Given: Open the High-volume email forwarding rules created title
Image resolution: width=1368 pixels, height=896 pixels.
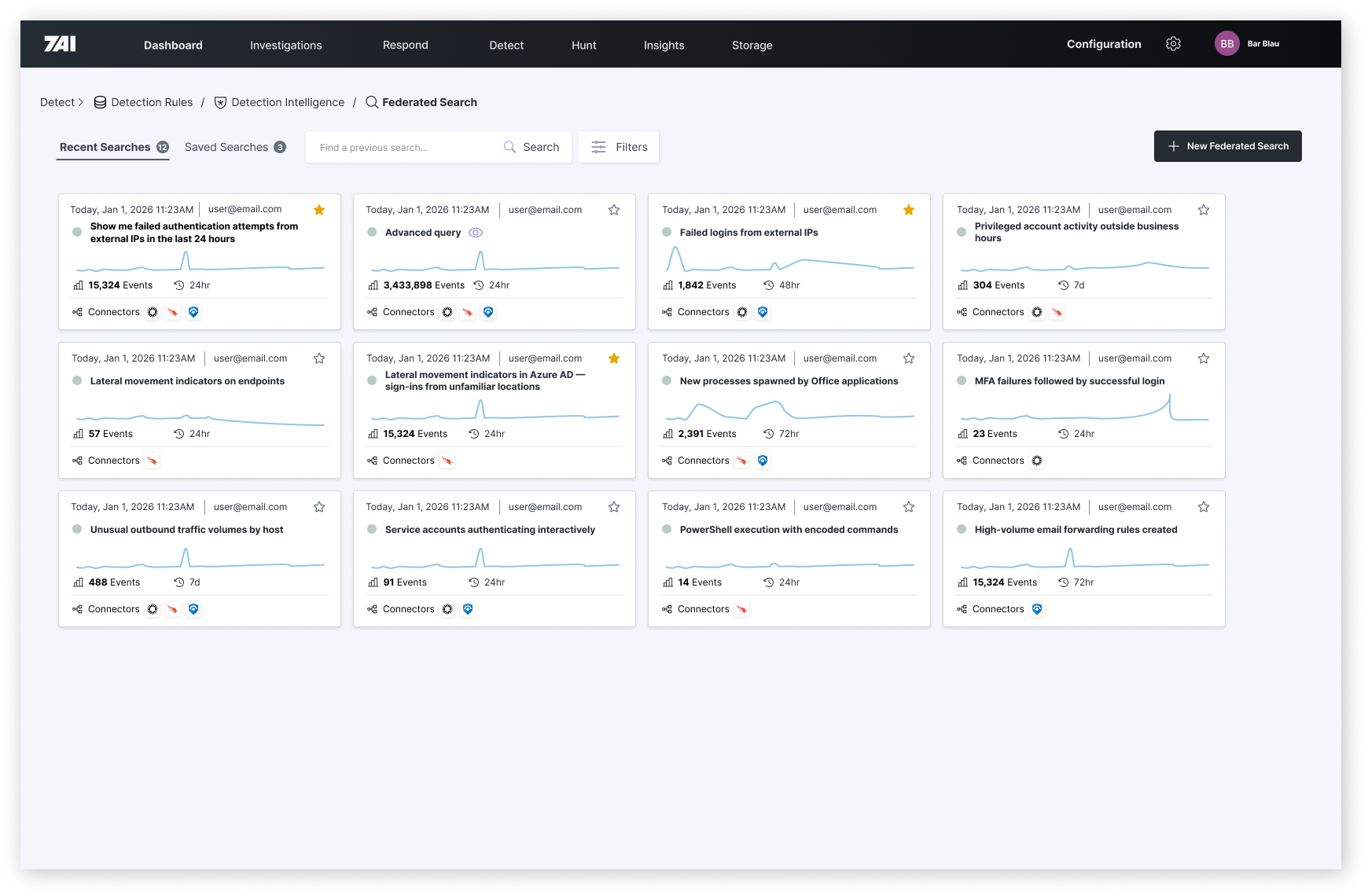Looking at the screenshot, I should (x=1076, y=530).
